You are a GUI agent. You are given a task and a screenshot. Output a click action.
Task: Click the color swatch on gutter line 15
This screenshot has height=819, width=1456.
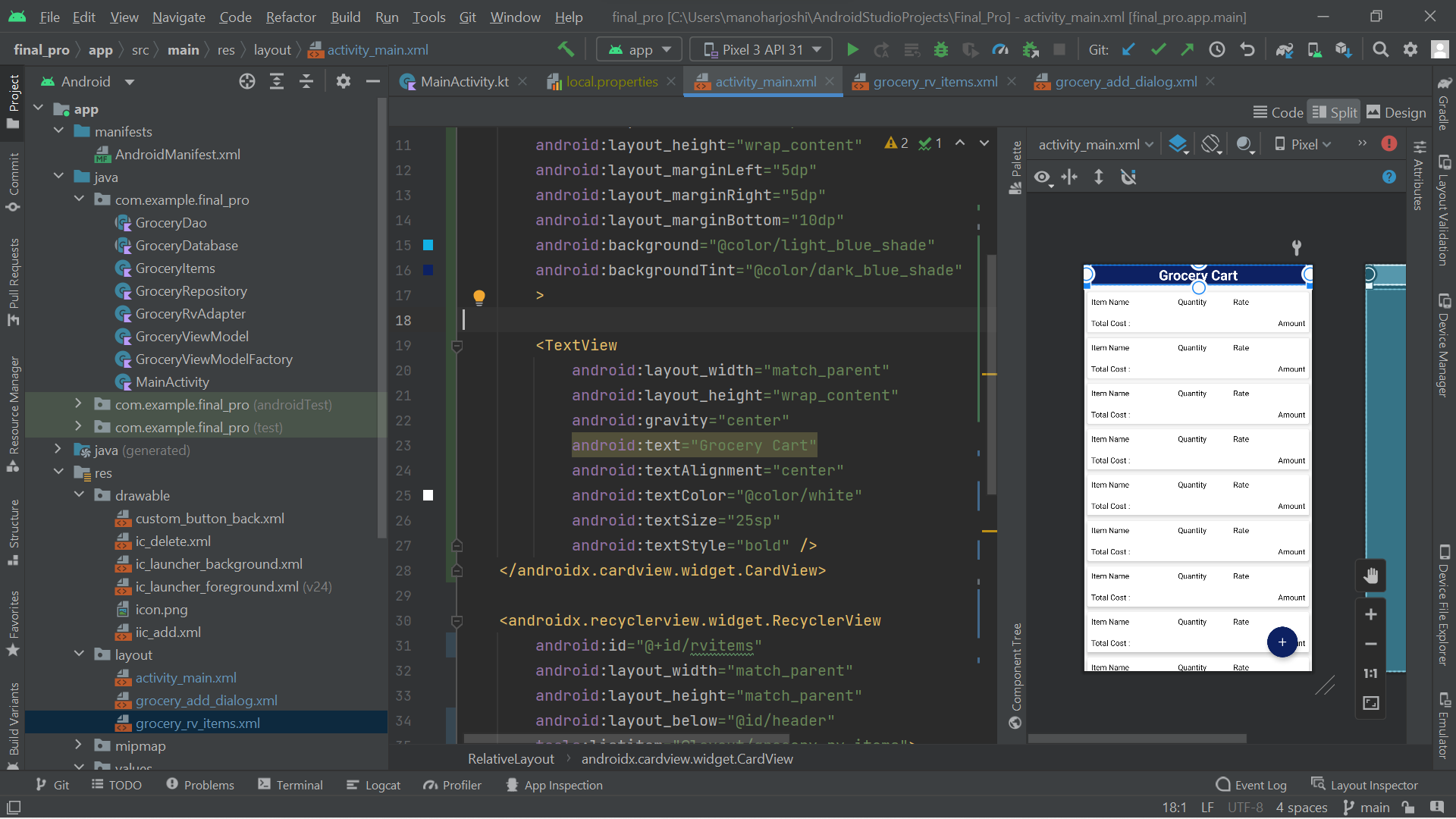click(428, 245)
